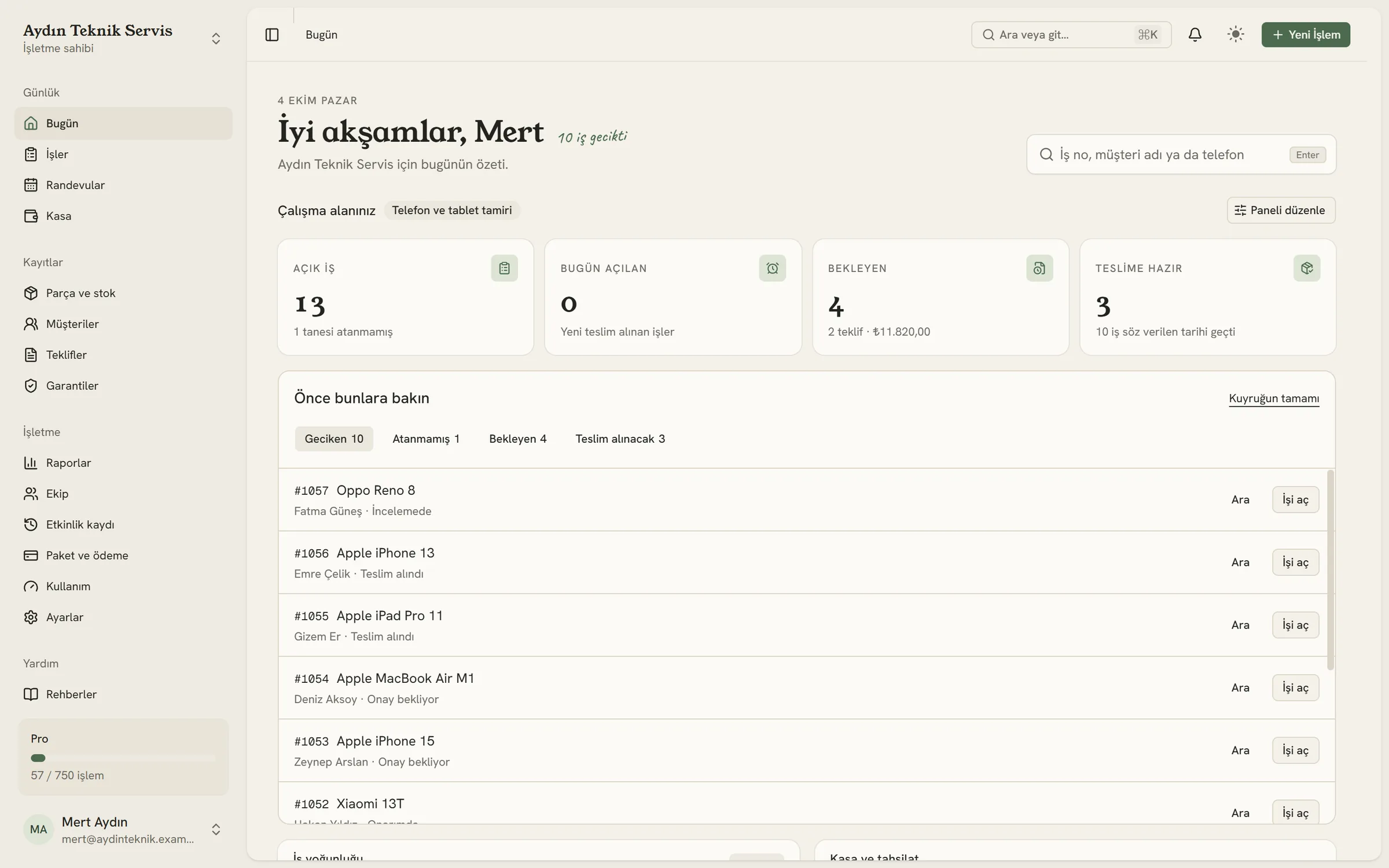Screen dimensions: 1389x868
Task: Click the Randevular calendar icon
Action: [x=31, y=185]
